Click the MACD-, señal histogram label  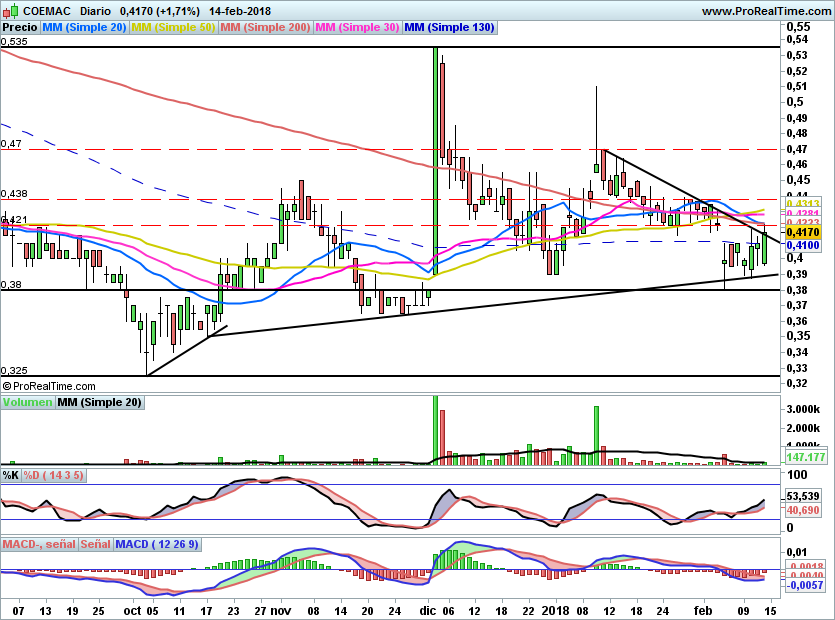click(39, 544)
